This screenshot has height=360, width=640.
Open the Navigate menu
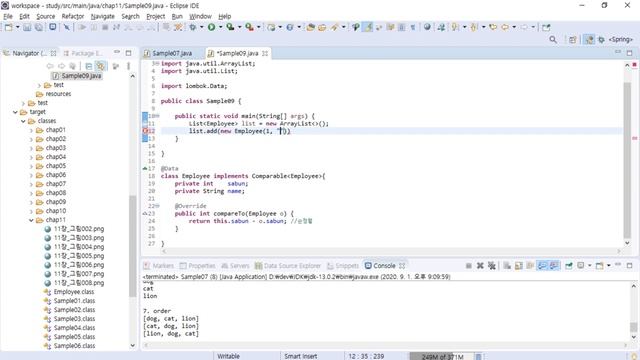(x=102, y=16)
